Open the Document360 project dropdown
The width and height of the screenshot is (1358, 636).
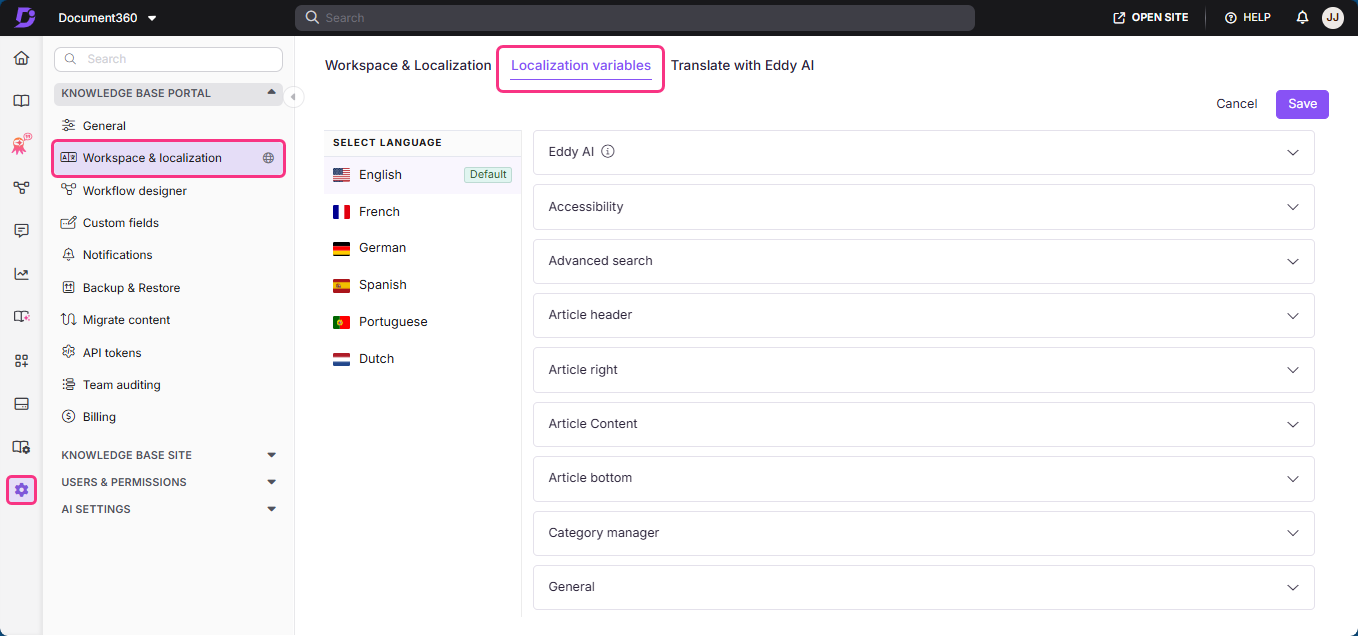(107, 18)
